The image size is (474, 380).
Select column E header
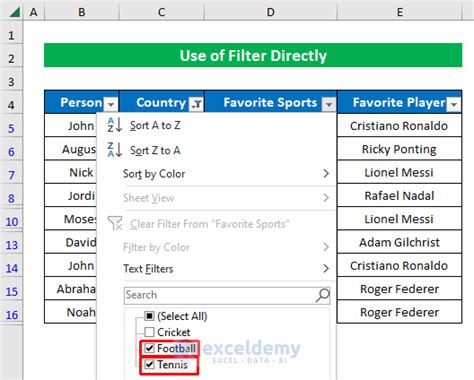[400, 12]
